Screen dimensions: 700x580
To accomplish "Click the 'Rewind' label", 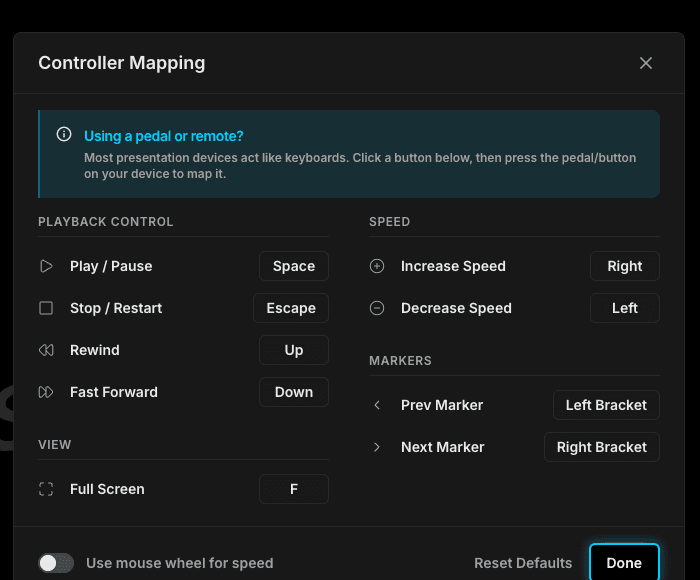I will pyautogui.click(x=95, y=350).
